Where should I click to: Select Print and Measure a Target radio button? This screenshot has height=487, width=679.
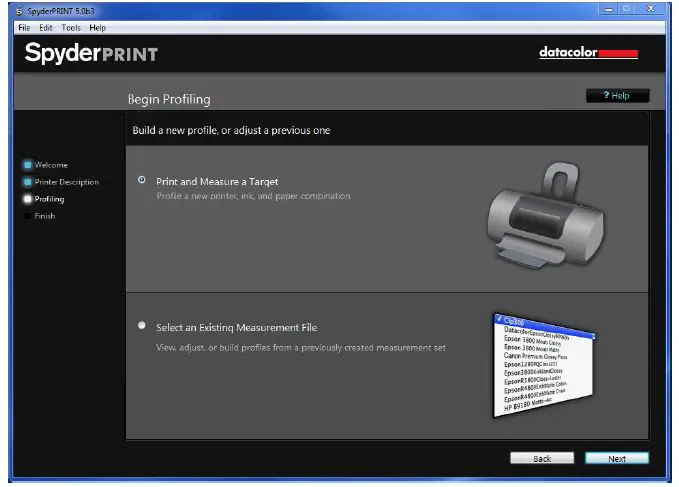(142, 180)
